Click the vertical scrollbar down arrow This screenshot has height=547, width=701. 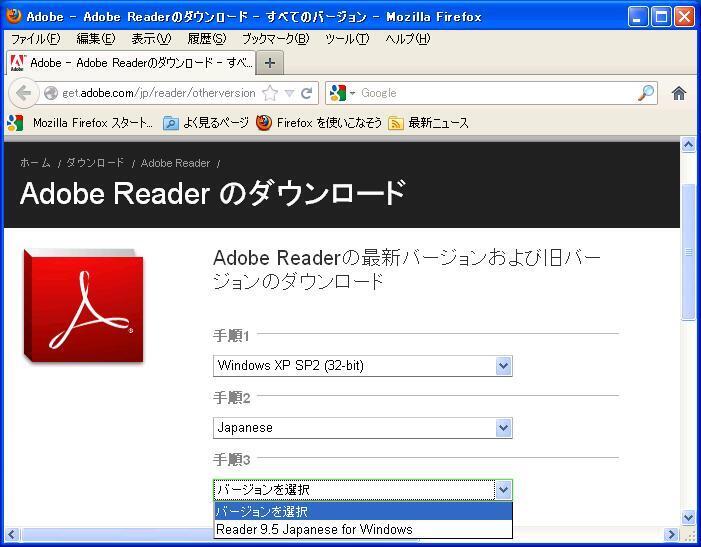point(688,518)
